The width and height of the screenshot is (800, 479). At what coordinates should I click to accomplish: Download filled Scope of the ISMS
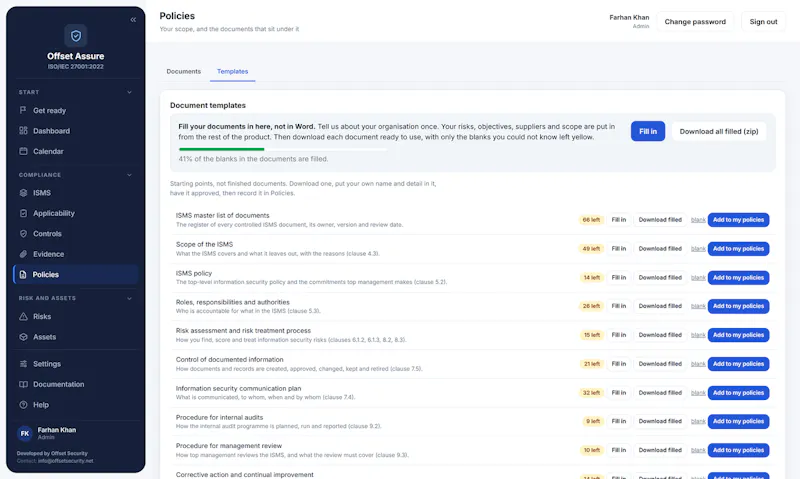click(660, 249)
